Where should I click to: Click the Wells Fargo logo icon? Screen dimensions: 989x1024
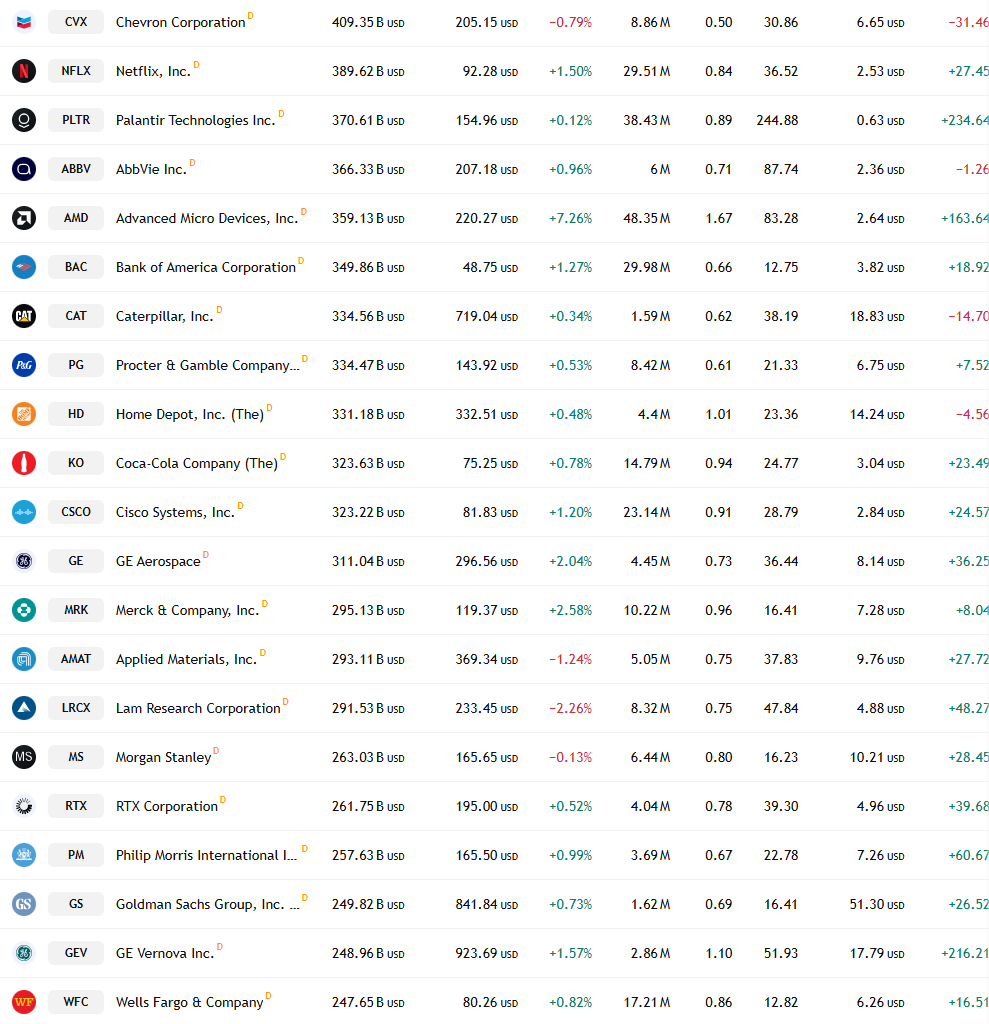pyautogui.click(x=24, y=1002)
